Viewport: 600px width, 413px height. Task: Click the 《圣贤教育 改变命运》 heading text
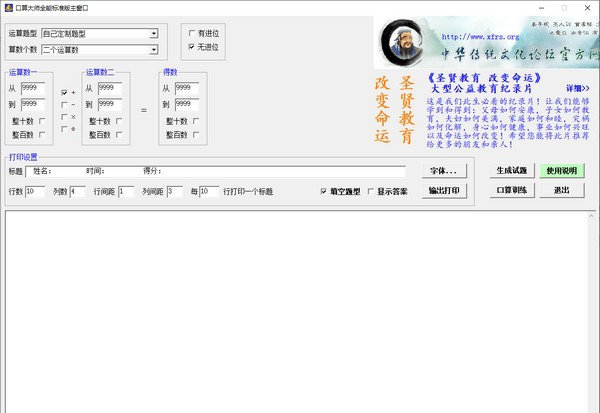click(x=484, y=78)
